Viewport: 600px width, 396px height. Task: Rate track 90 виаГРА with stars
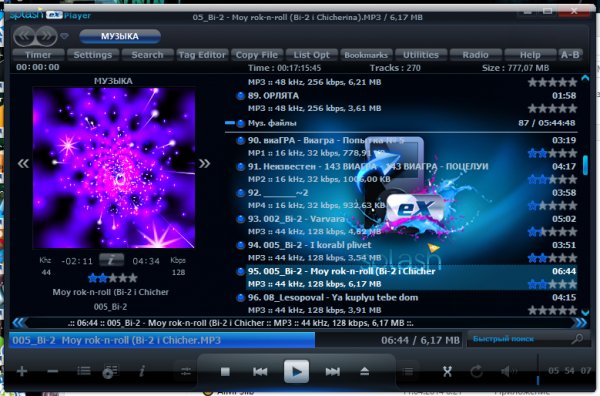[x=553, y=153]
